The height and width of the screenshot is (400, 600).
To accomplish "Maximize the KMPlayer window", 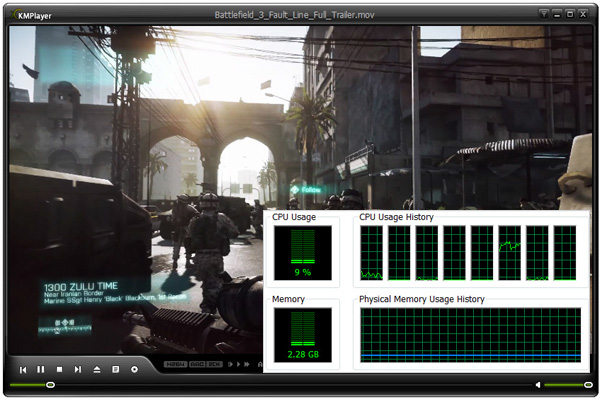I will click(x=570, y=14).
